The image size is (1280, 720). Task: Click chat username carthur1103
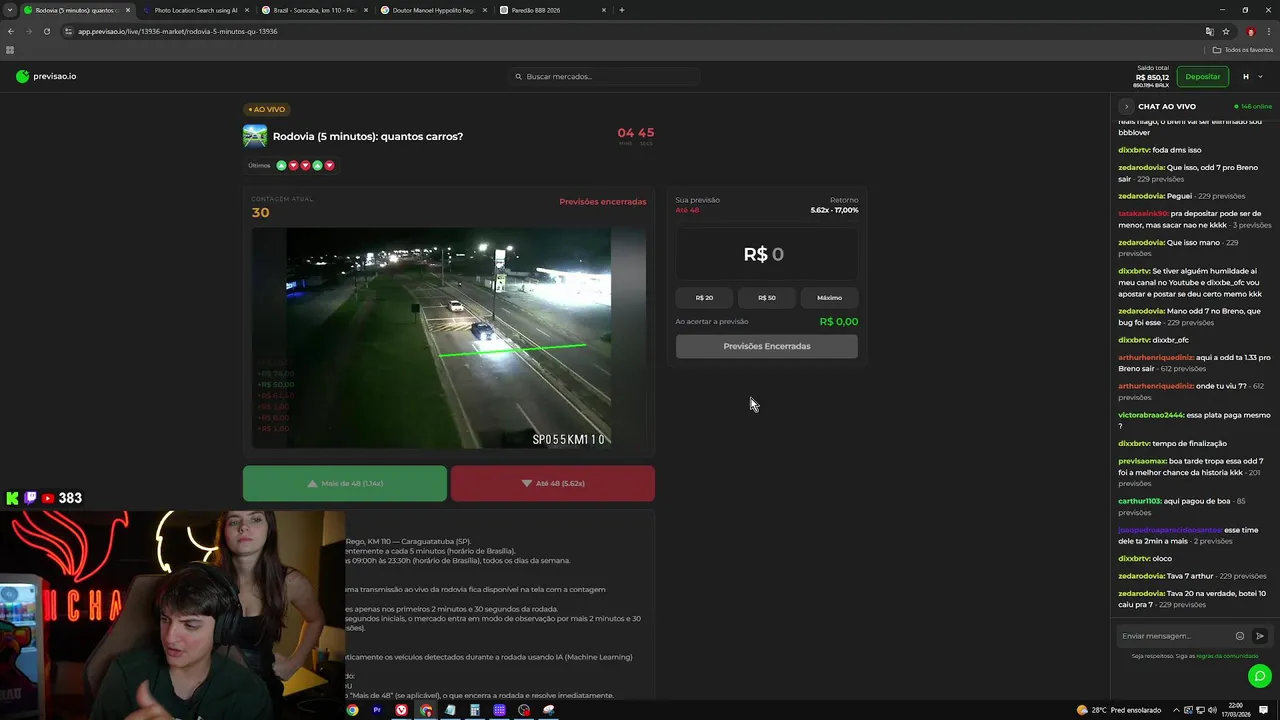1137,501
